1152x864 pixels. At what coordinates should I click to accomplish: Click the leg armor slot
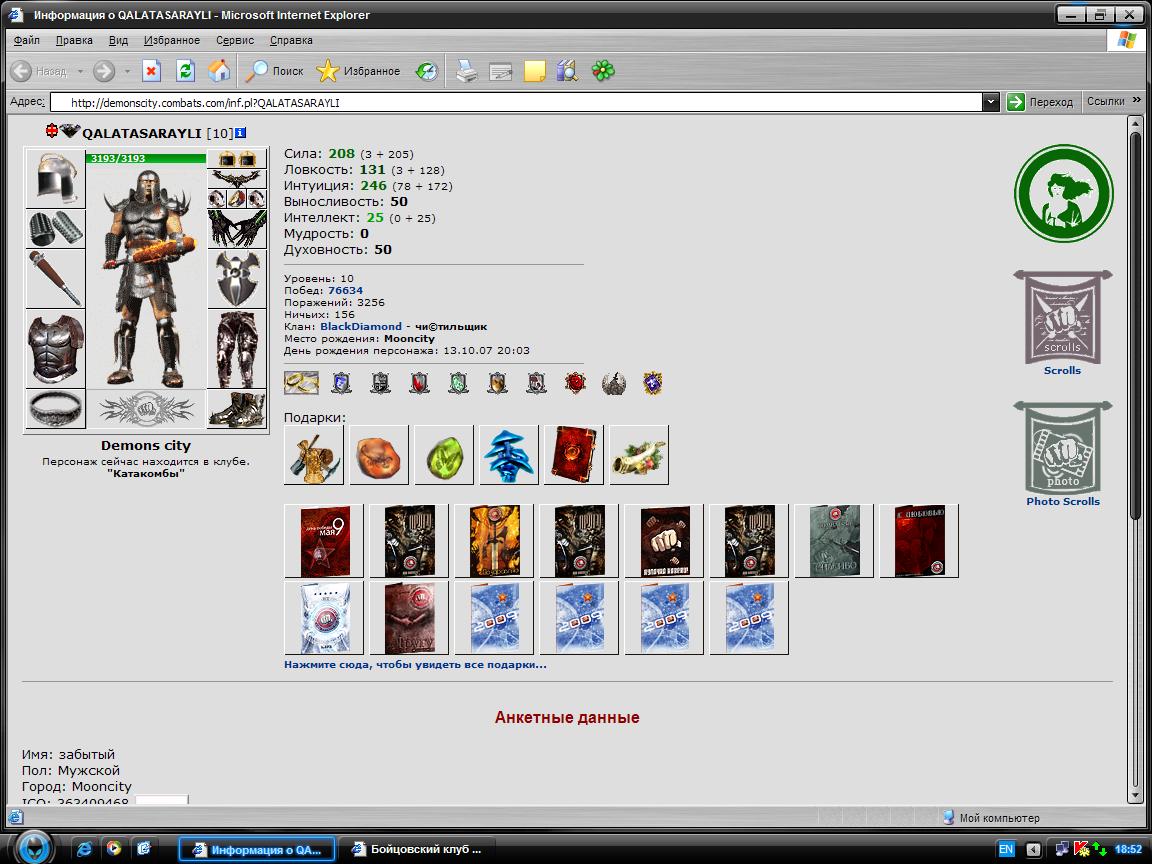click(x=237, y=348)
